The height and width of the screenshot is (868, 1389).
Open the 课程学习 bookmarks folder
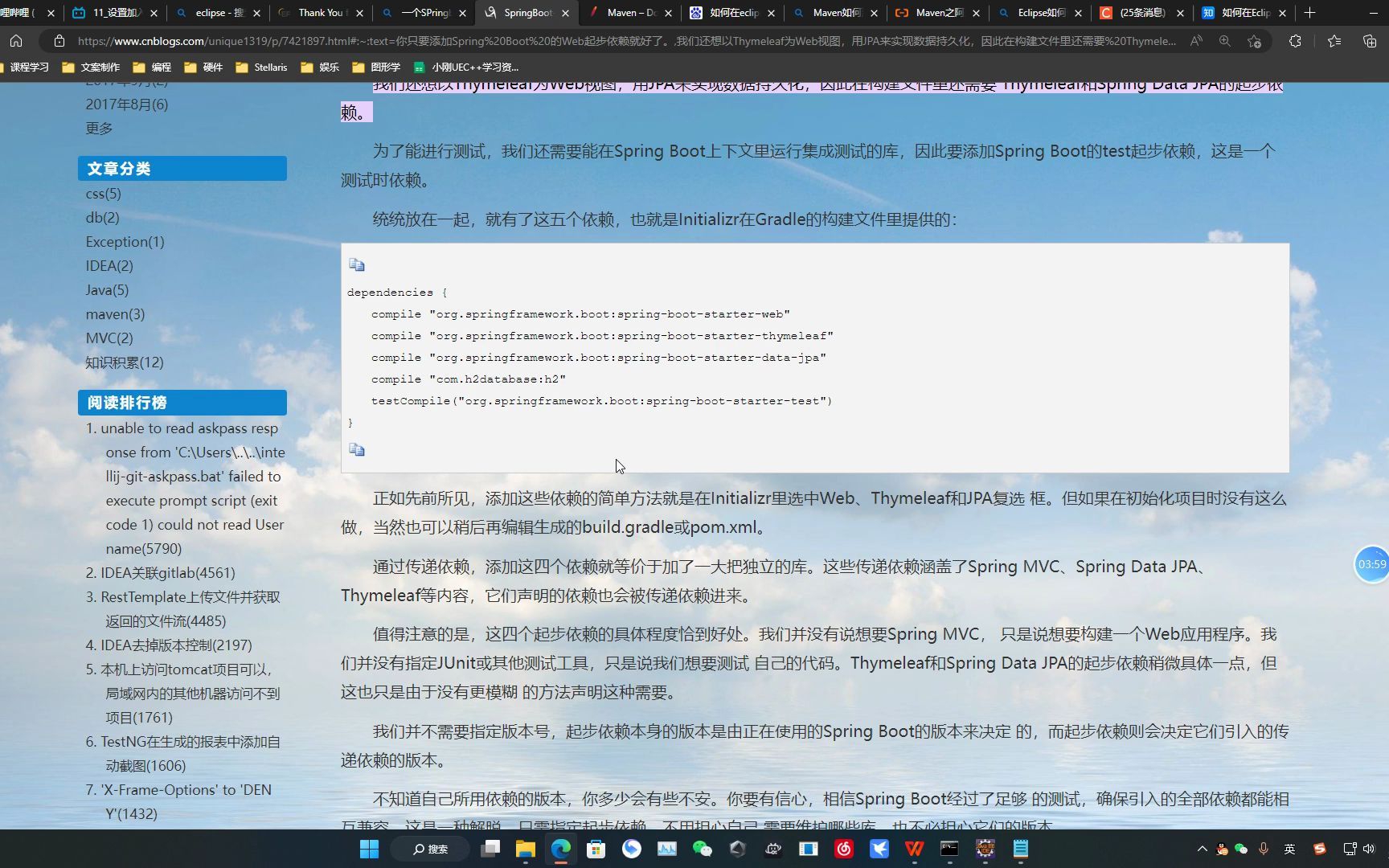(x=24, y=68)
